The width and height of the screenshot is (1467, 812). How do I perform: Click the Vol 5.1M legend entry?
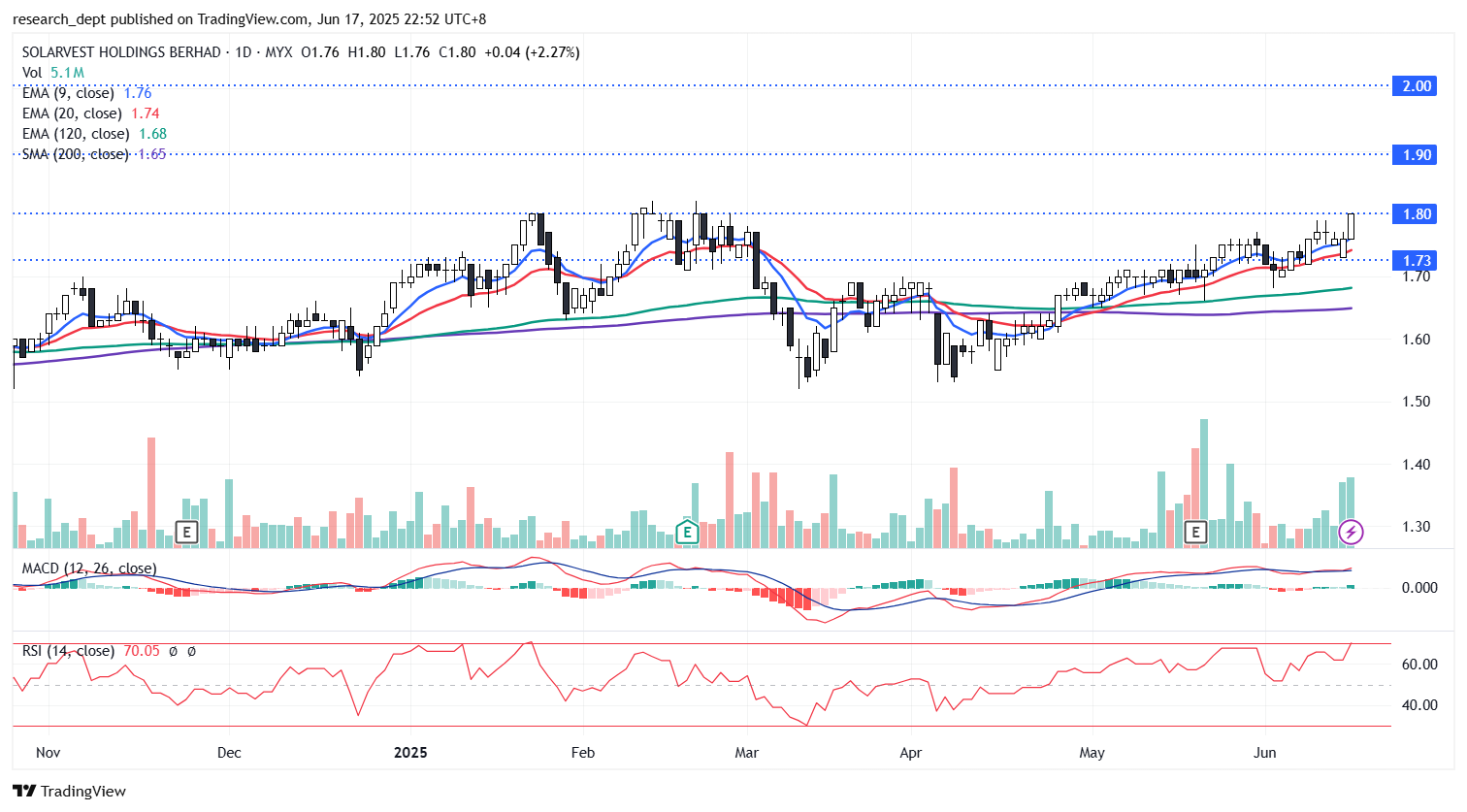tap(53, 73)
